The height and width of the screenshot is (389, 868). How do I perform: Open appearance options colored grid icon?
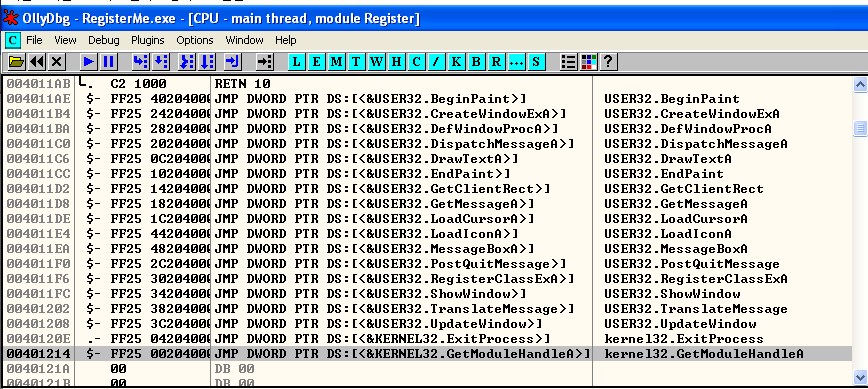tap(588, 61)
